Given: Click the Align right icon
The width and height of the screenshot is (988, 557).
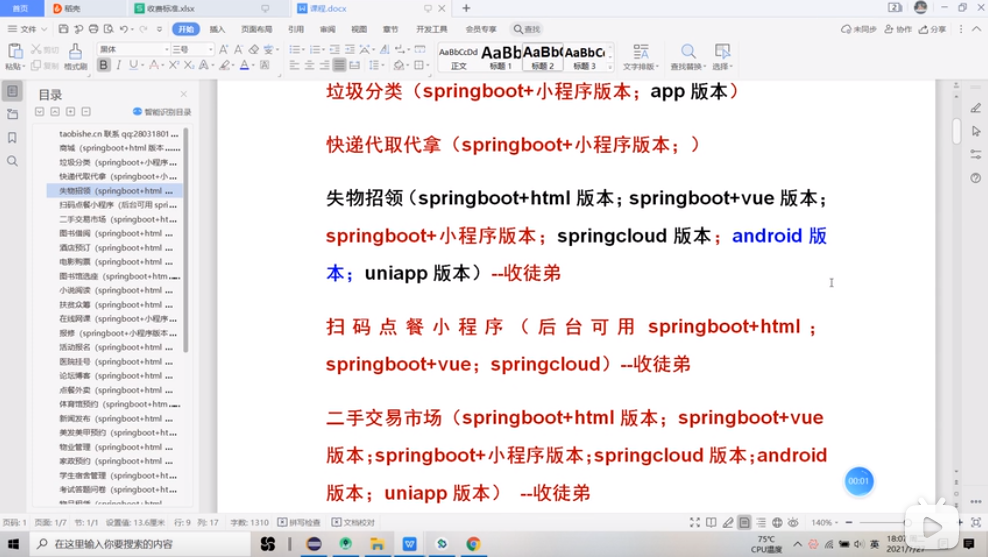Looking at the screenshot, I should (x=325, y=65).
